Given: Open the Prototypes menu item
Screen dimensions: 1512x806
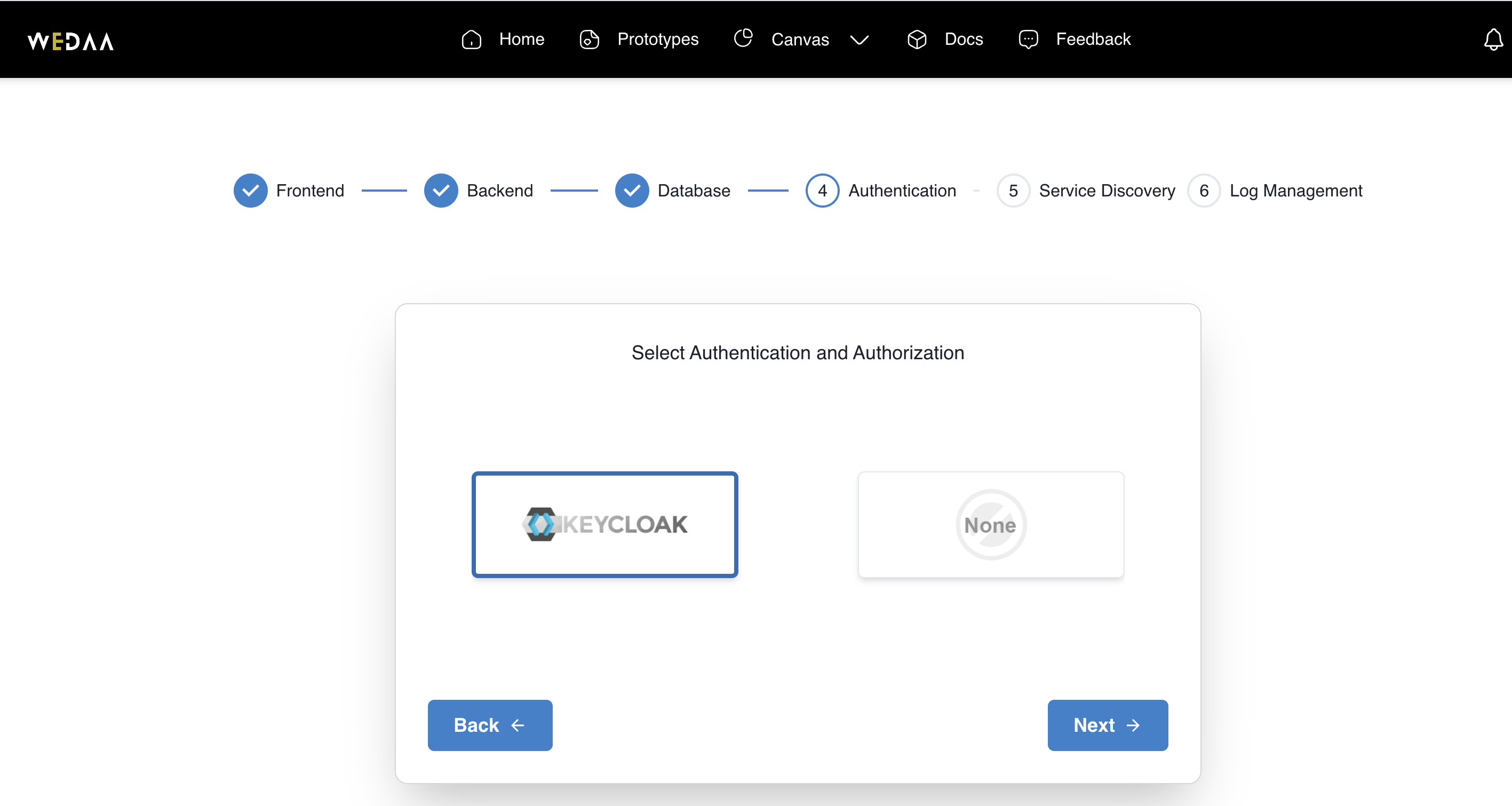Looking at the screenshot, I should tap(658, 39).
